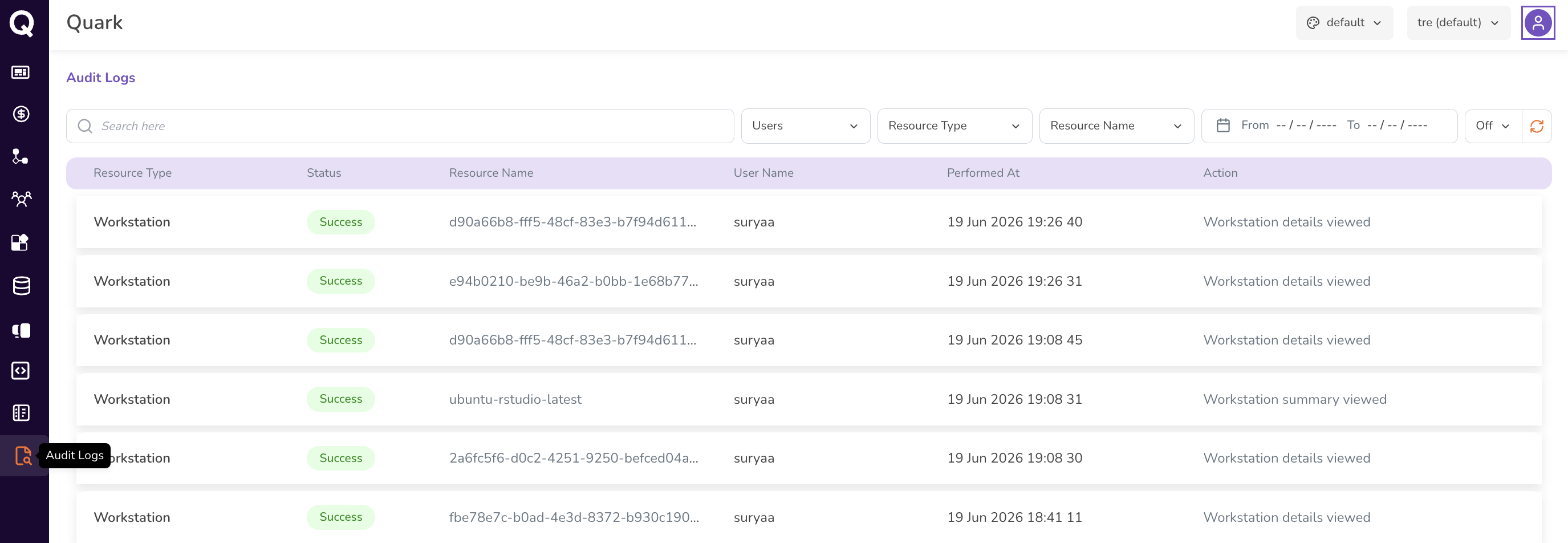The height and width of the screenshot is (543, 1568).
Task: Open the sidebar icon below the database icon
Action: [21, 331]
